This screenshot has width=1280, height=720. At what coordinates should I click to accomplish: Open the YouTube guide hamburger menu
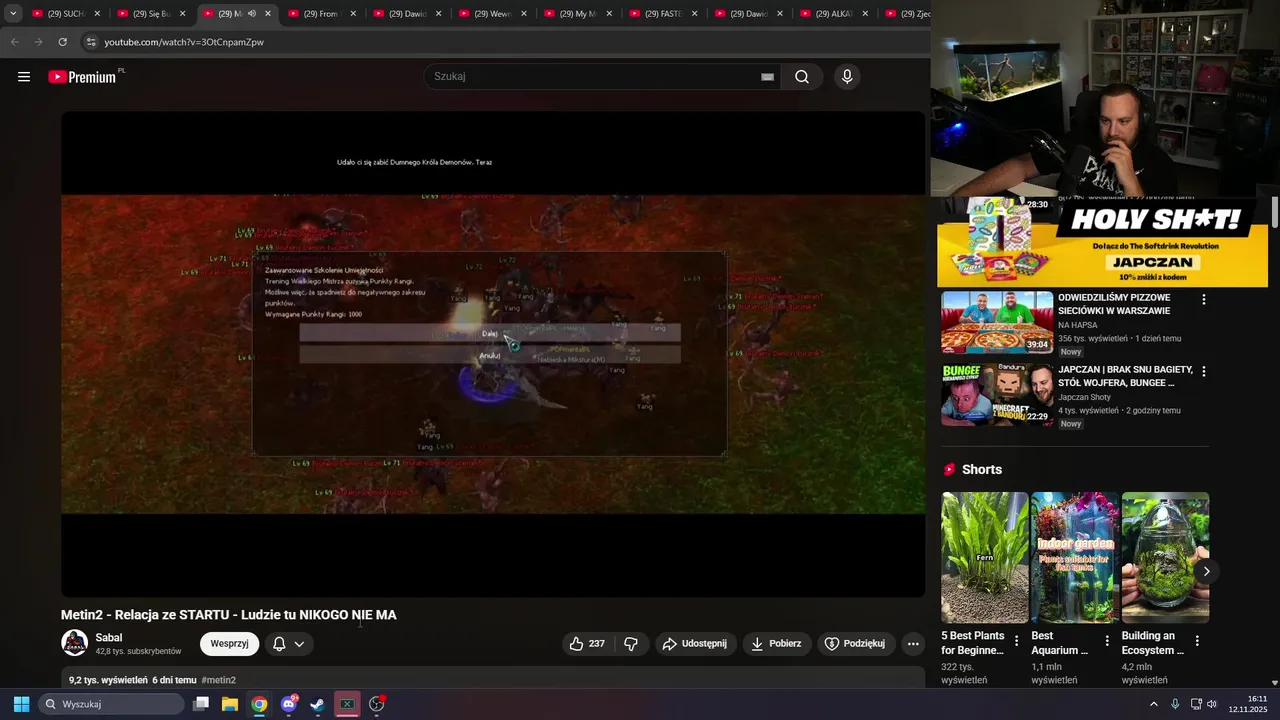pyautogui.click(x=24, y=77)
